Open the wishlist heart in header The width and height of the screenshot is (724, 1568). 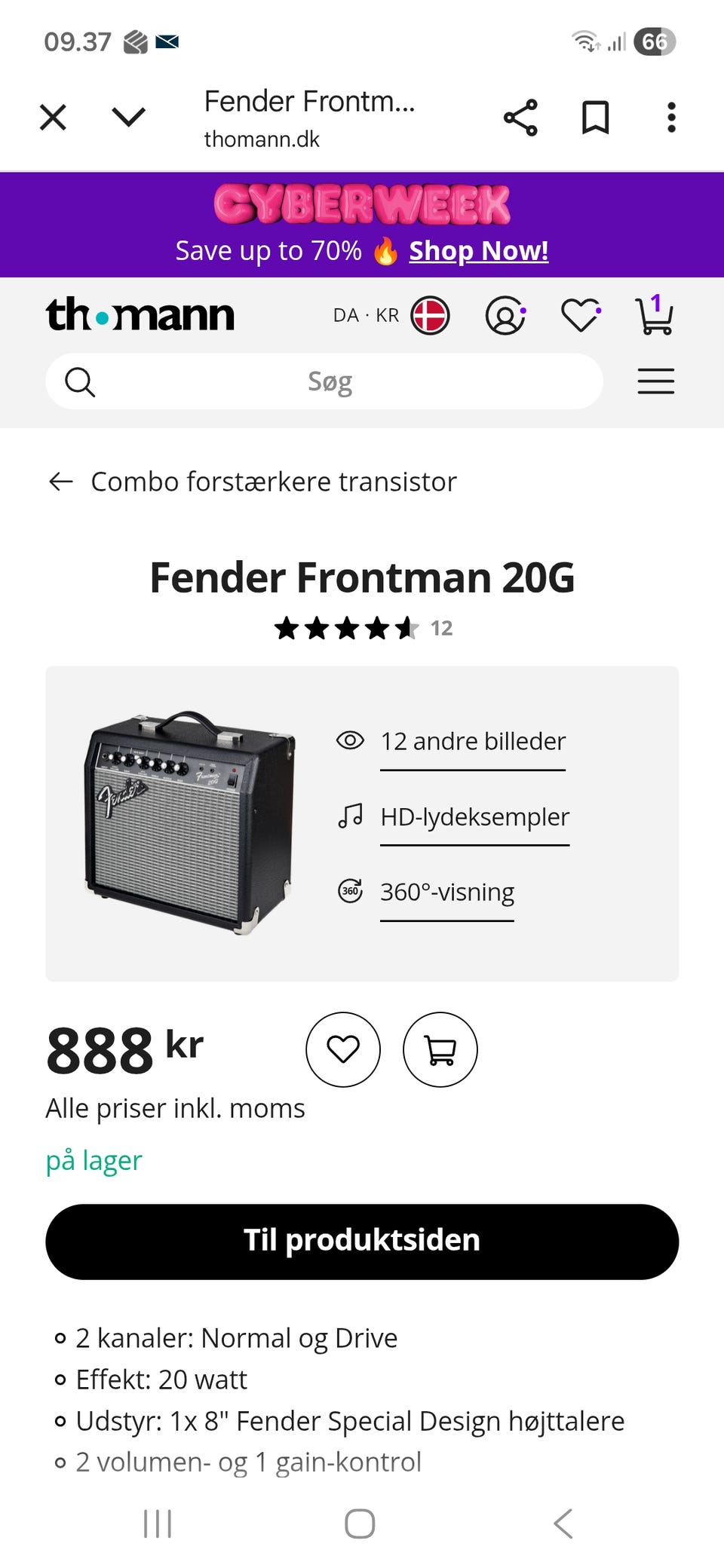pyautogui.click(x=580, y=315)
